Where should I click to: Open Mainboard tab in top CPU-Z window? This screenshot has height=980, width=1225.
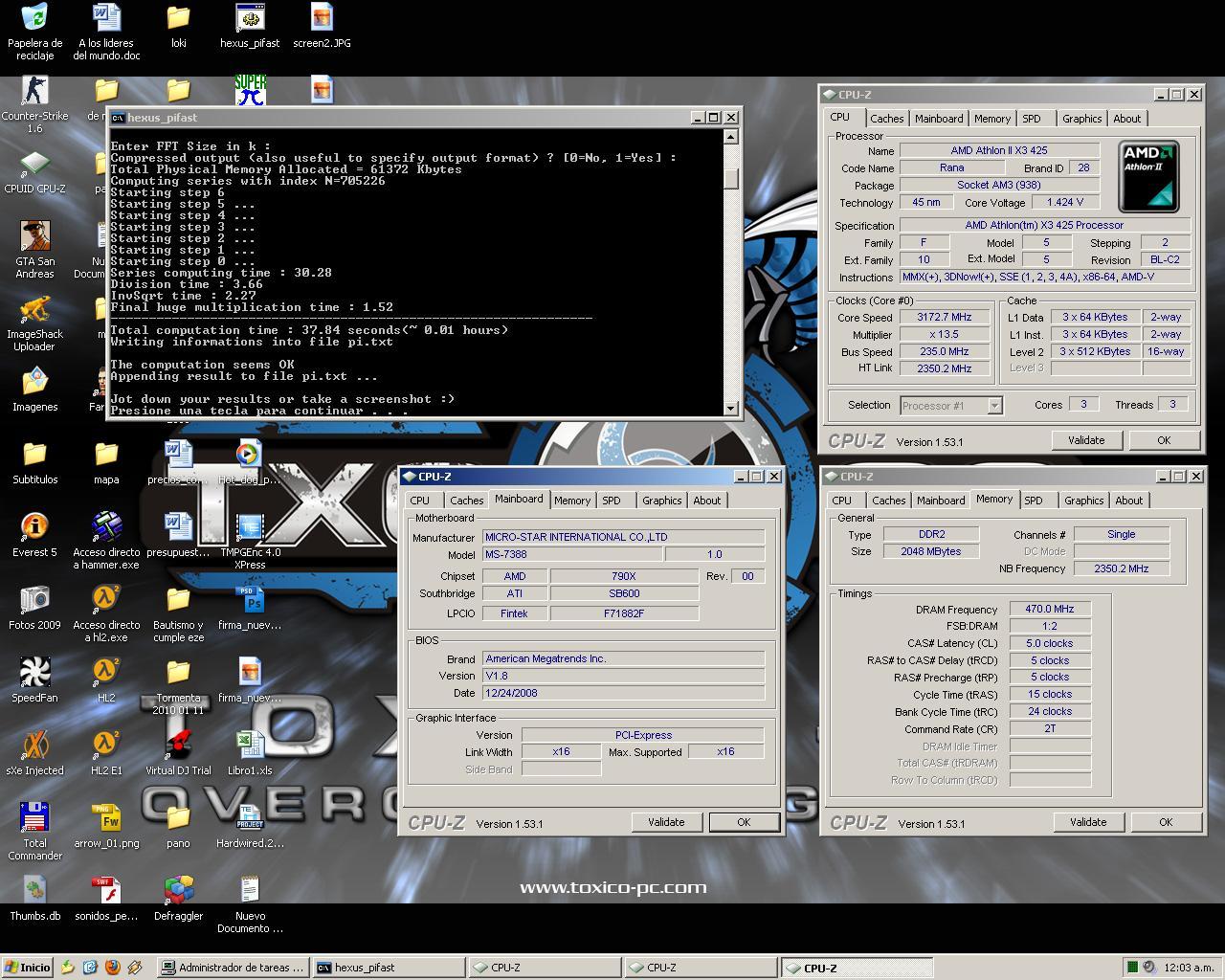[x=939, y=119]
